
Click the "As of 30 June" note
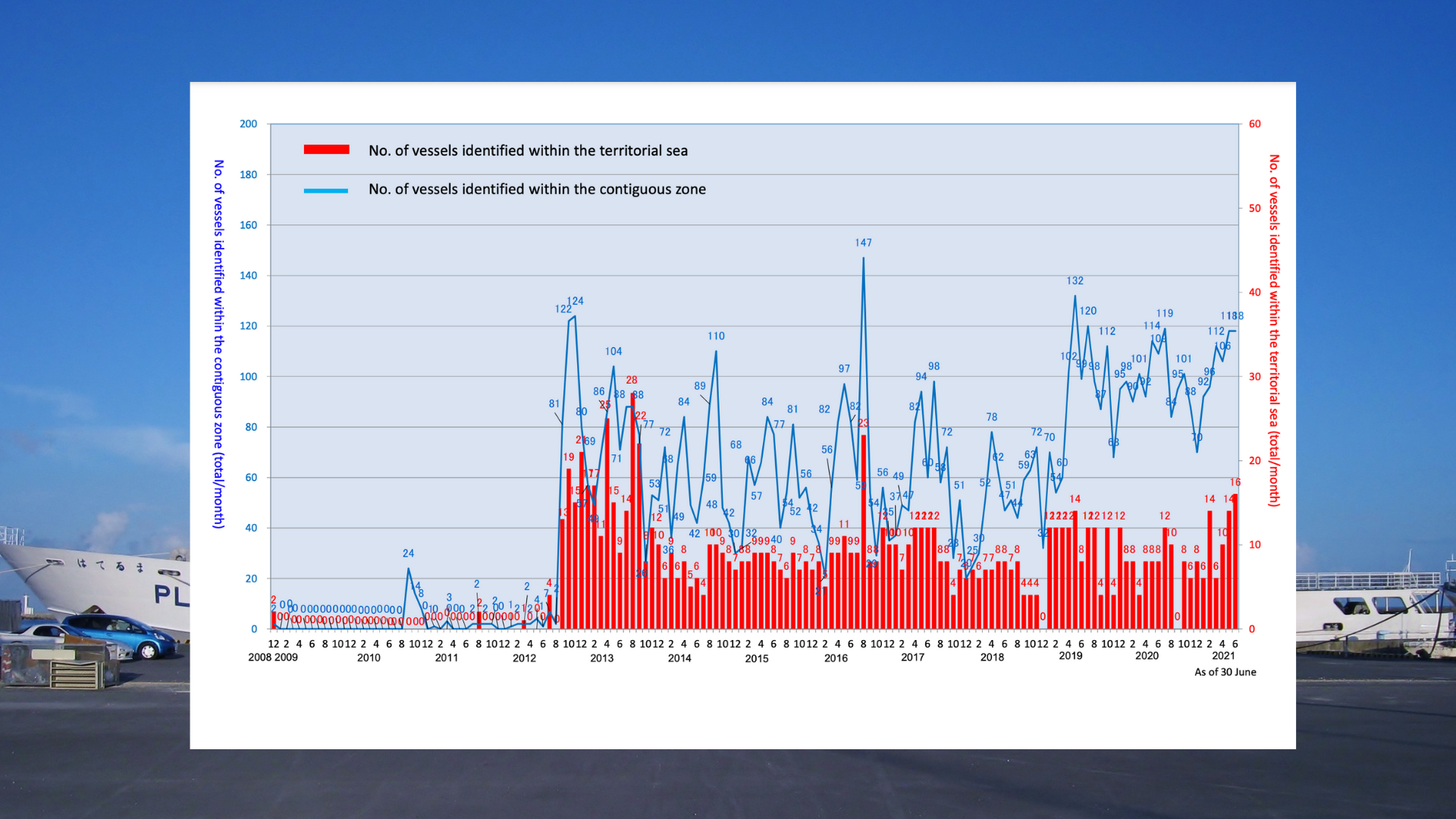click(1225, 672)
